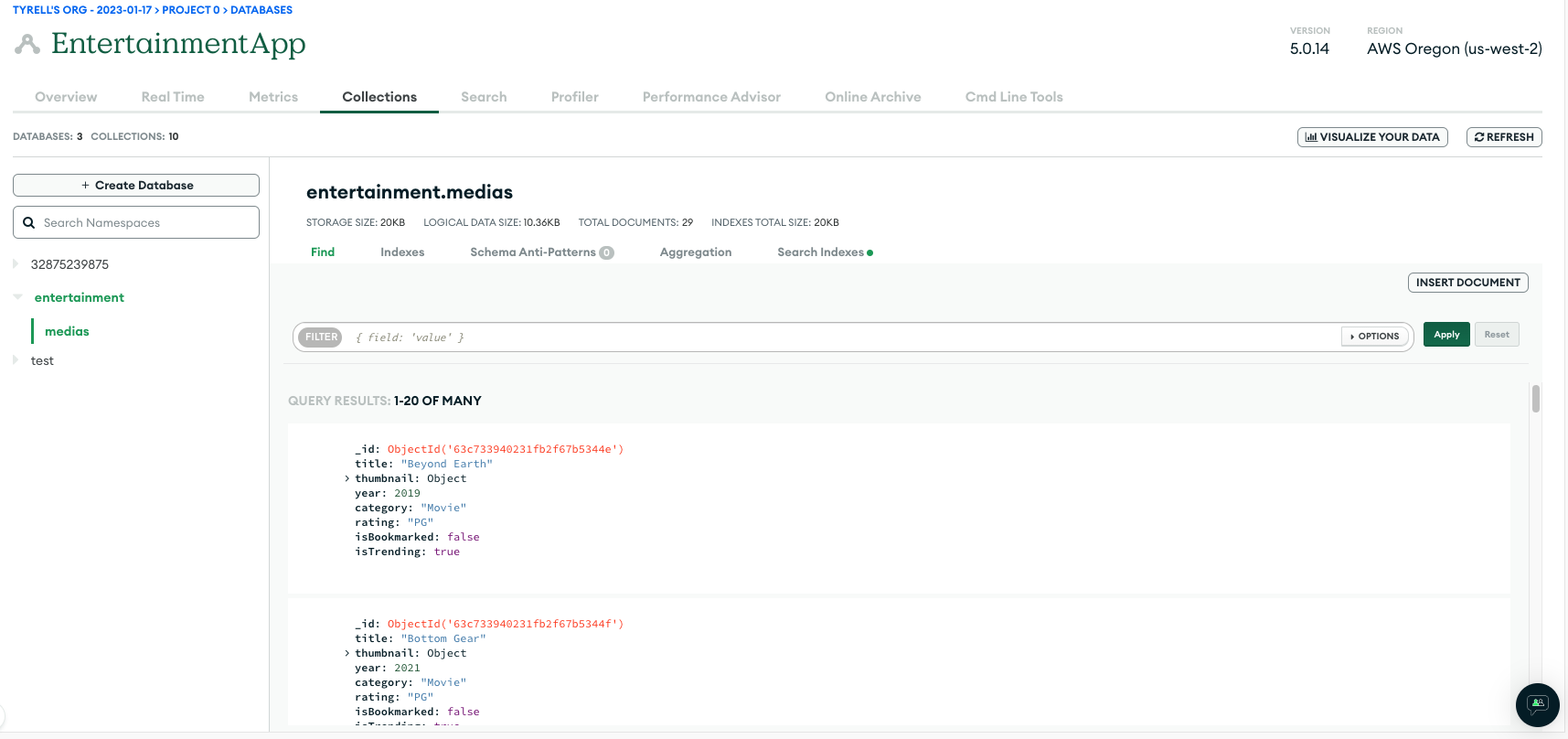Image resolution: width=1568 pixels, height=739 pixels.
Task: Click STORAGE SIZE: 20KB stat
Action: tap(356, 222)
